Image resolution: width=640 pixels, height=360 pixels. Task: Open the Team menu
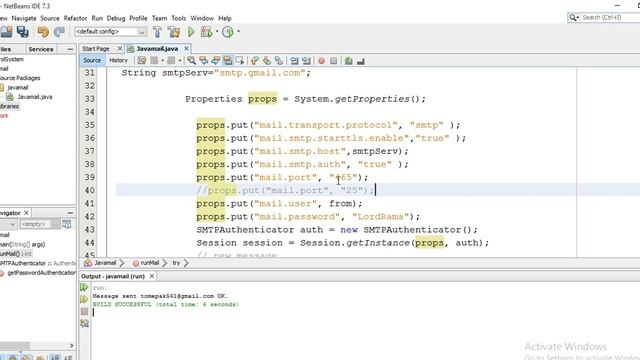coord(160,18)
